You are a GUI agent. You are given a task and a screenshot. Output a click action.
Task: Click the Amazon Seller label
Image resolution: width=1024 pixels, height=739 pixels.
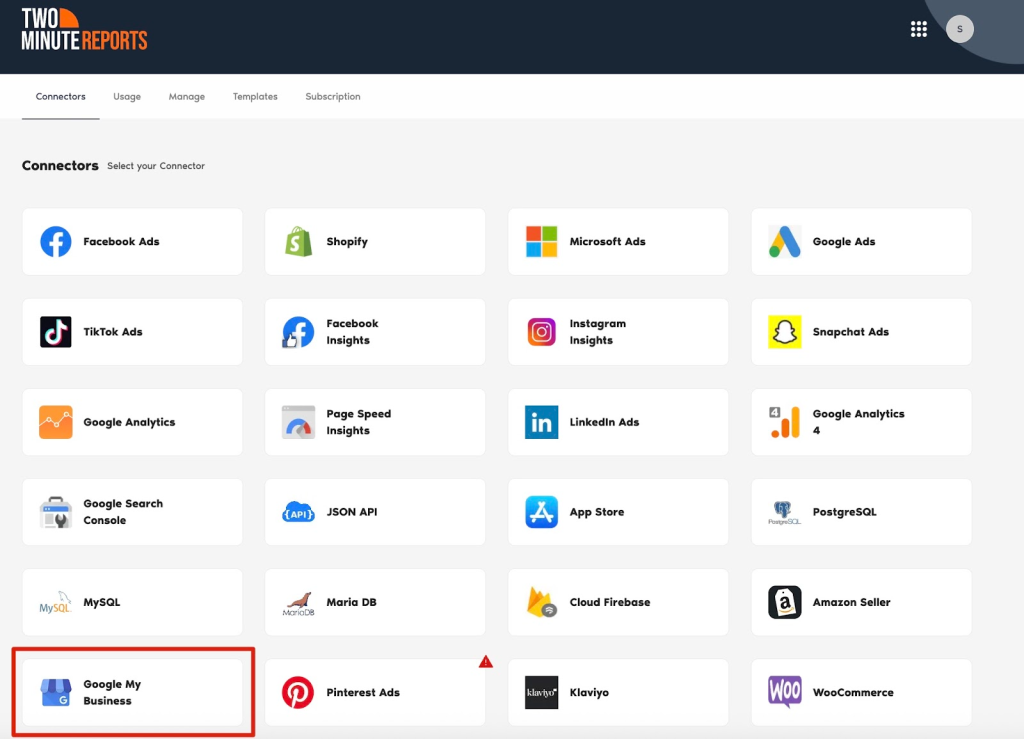851,602
